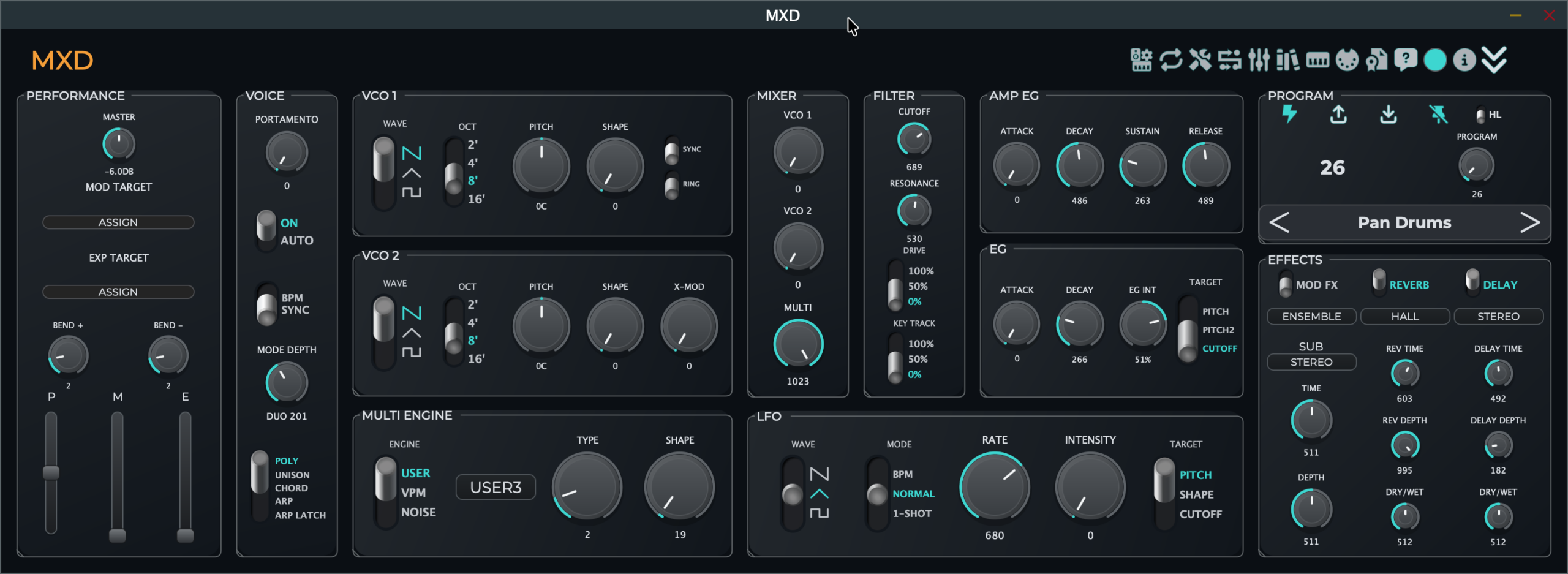
Task: Open the info circle icon
Action: point(1464,60)
